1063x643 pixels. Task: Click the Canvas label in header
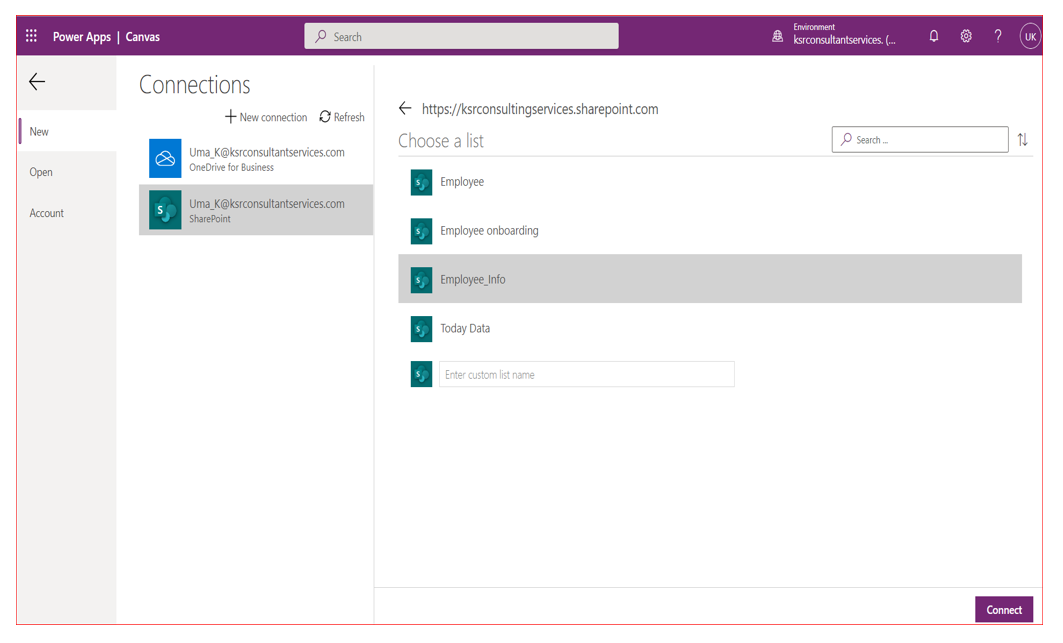pos(142,37)
